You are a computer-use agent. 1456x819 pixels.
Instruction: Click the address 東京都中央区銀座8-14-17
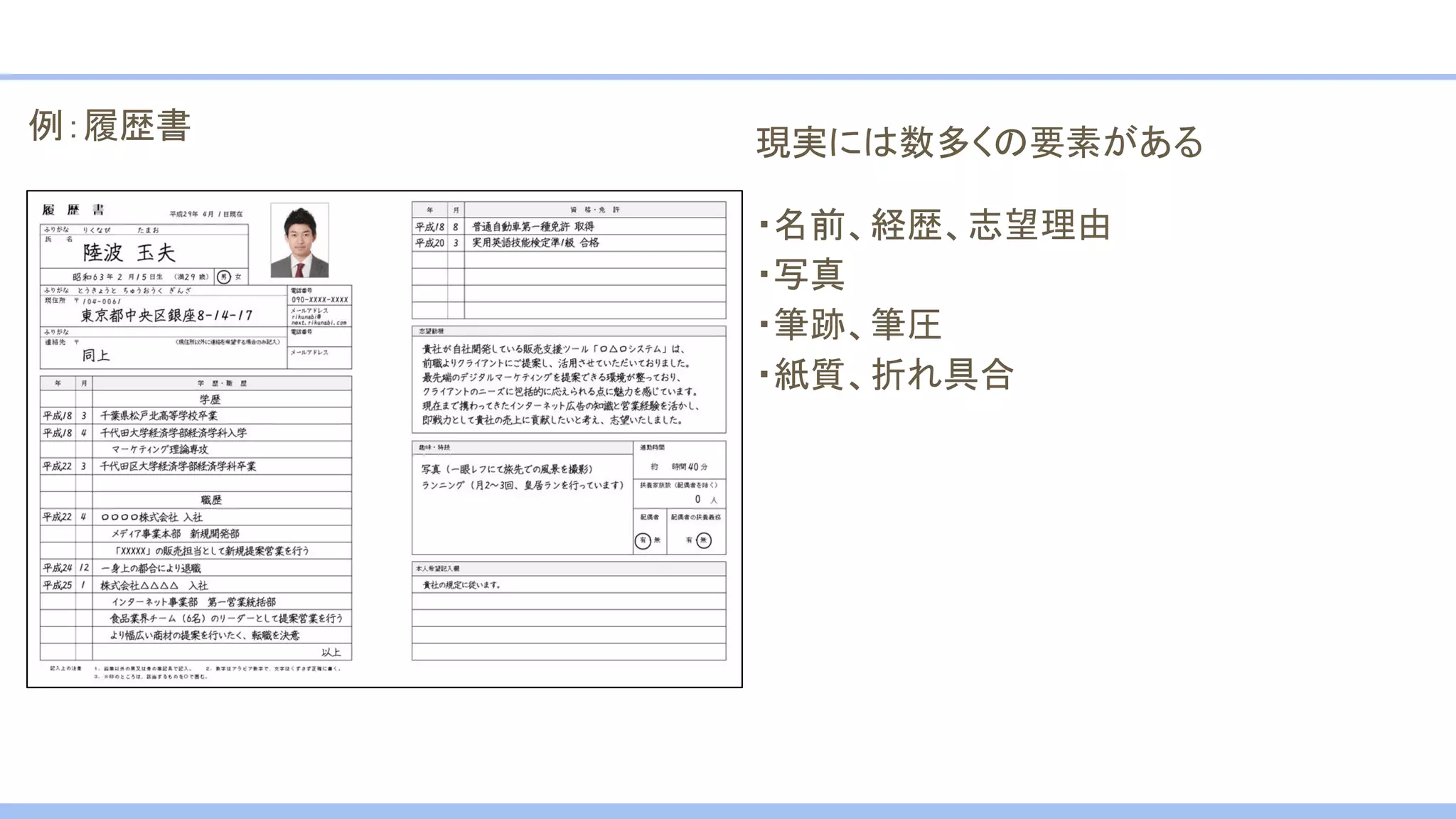tap(166, 315)
